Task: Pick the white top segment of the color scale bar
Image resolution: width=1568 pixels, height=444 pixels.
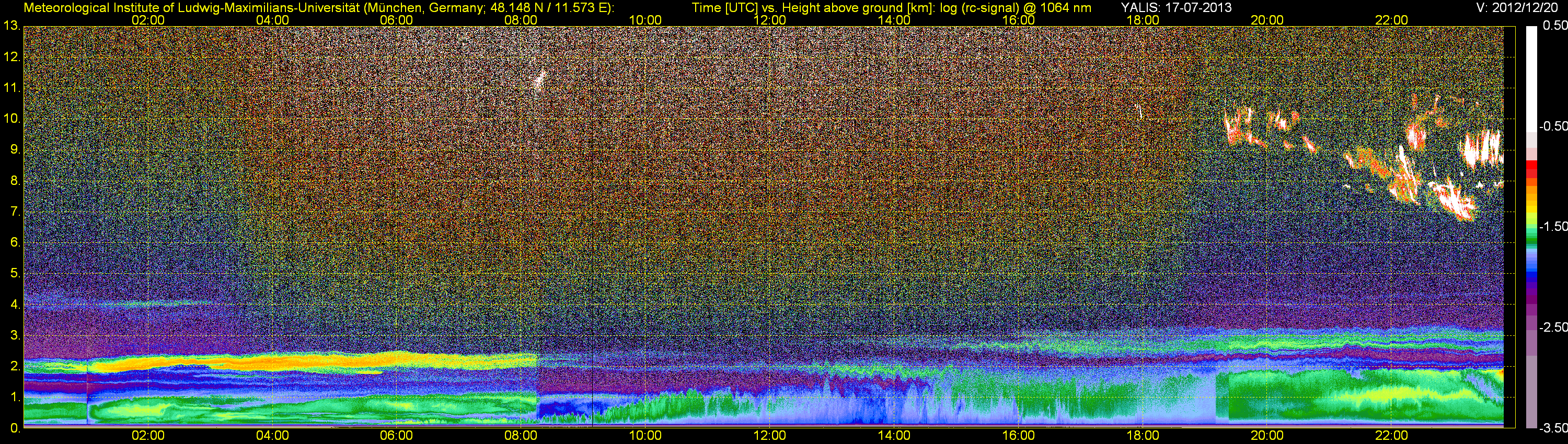Action: (1531, 79)
